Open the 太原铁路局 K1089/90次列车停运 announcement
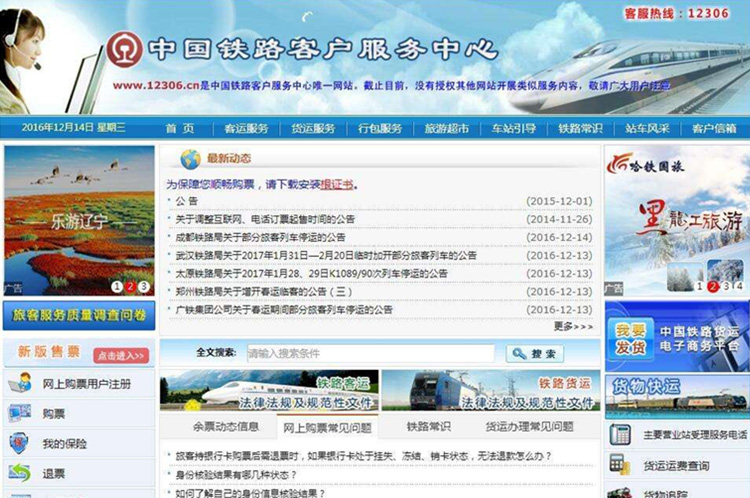750x498 pixels. [311, 274]
